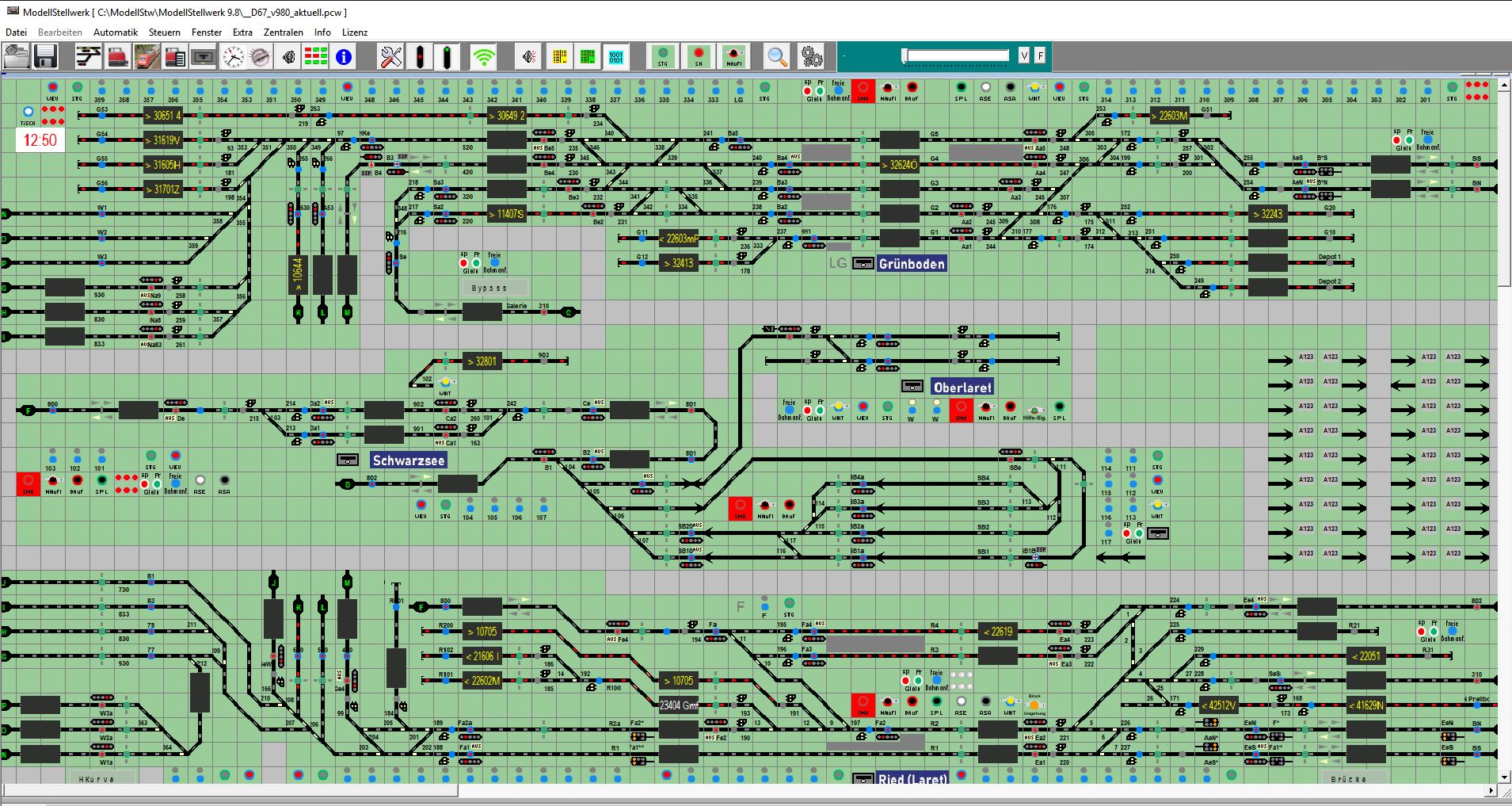Select train number field 32624Ö

coord(899,165)
